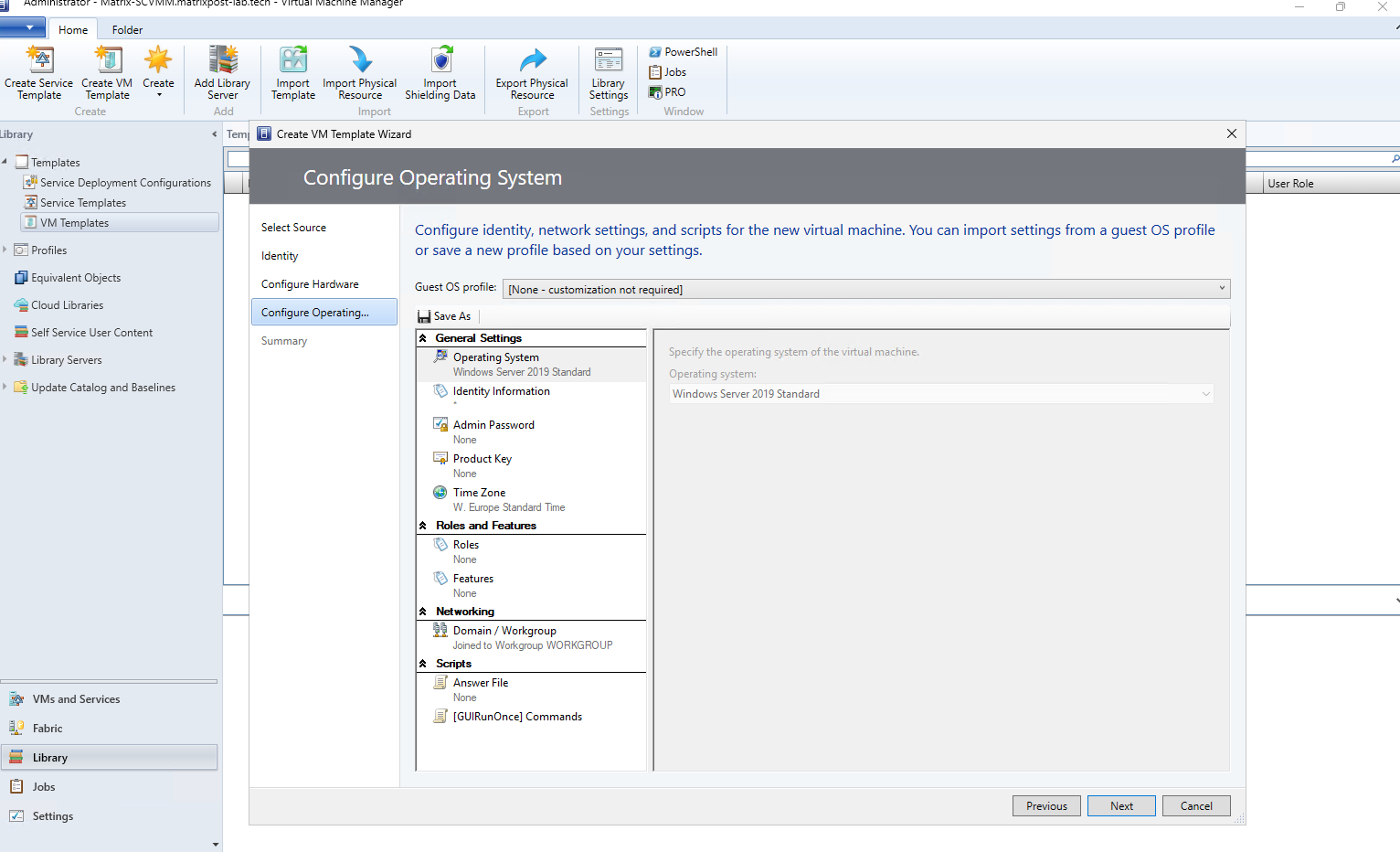Open the Guest OS profile dropdown
The height and width of the screenshot is (852, 1400).
pos(866,289)
